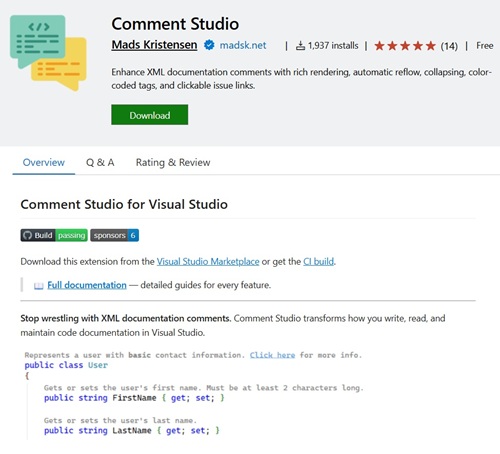The image size is (500, 454).
Task: Click the (14) review count
Action: pos(449,46)
